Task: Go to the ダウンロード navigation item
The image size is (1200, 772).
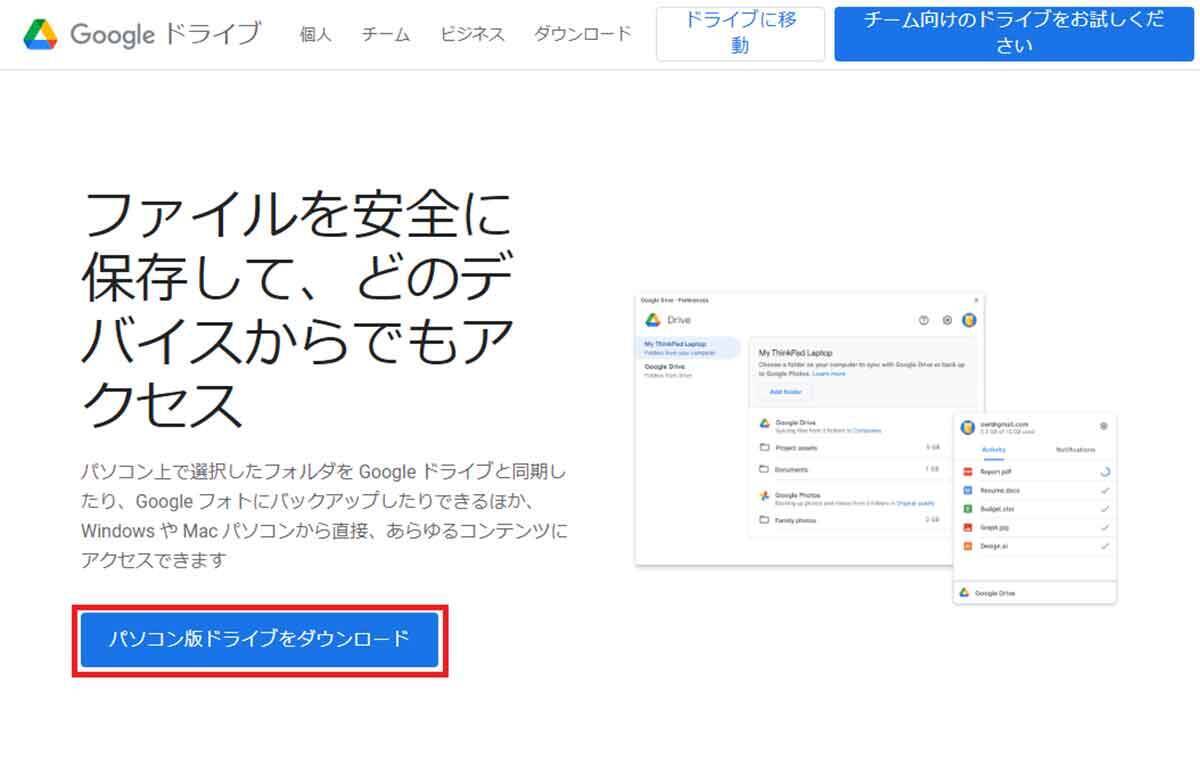Action: pos(582,34)
